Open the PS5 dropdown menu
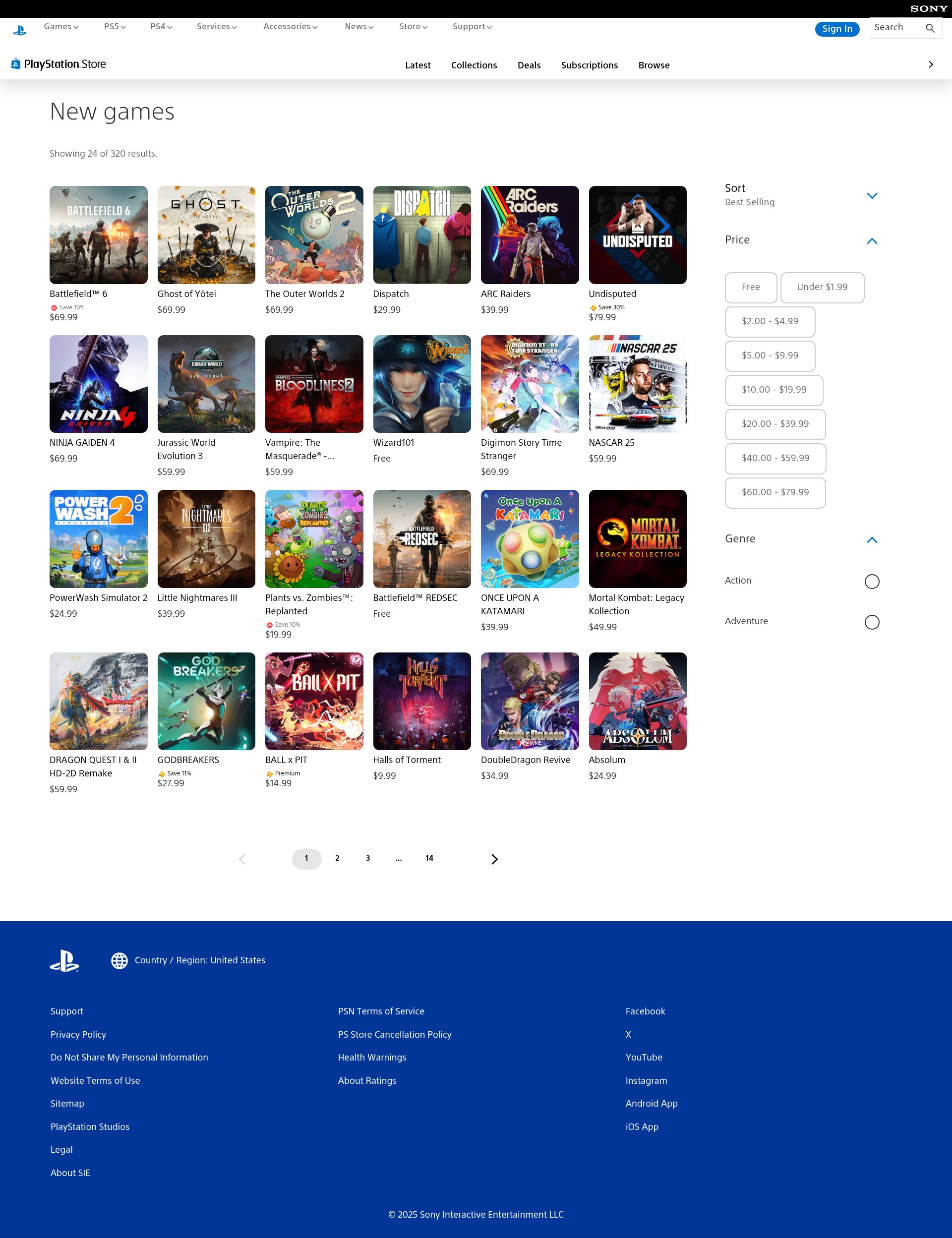This screenshot has height=1238, width=952. pos(115,27)
